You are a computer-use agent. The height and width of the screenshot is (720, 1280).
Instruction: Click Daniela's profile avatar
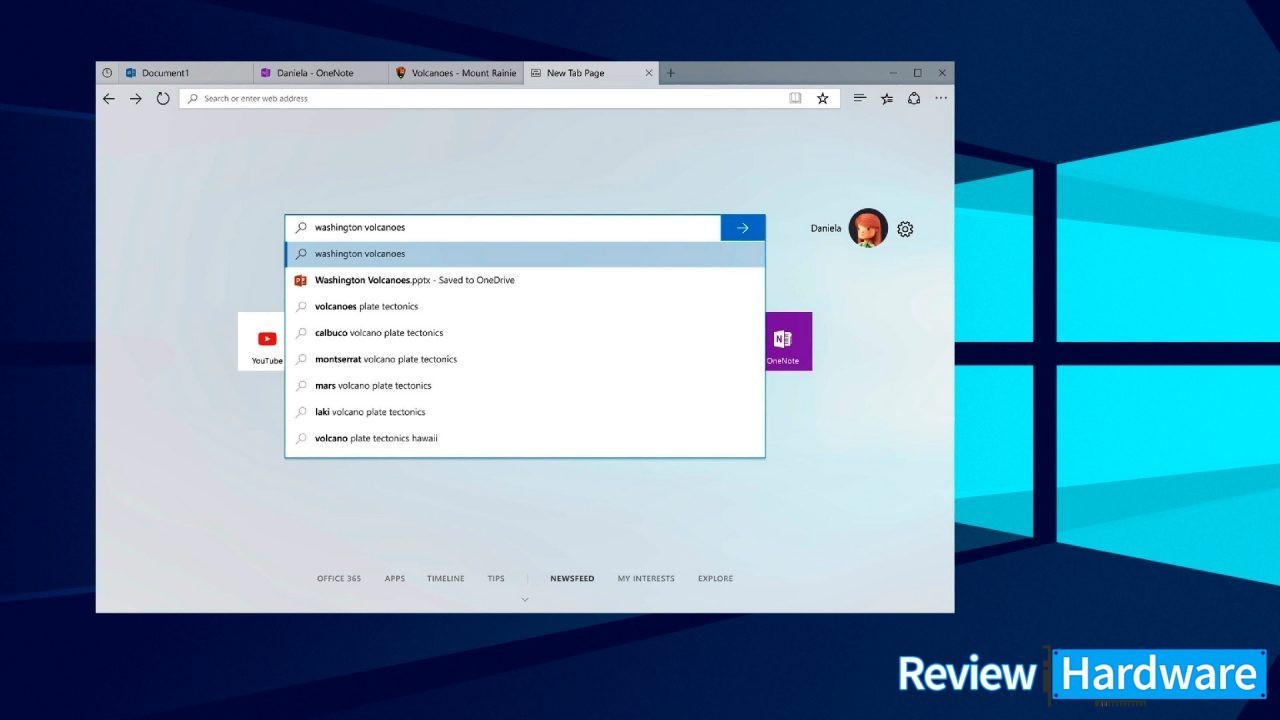tap(868, 228)
